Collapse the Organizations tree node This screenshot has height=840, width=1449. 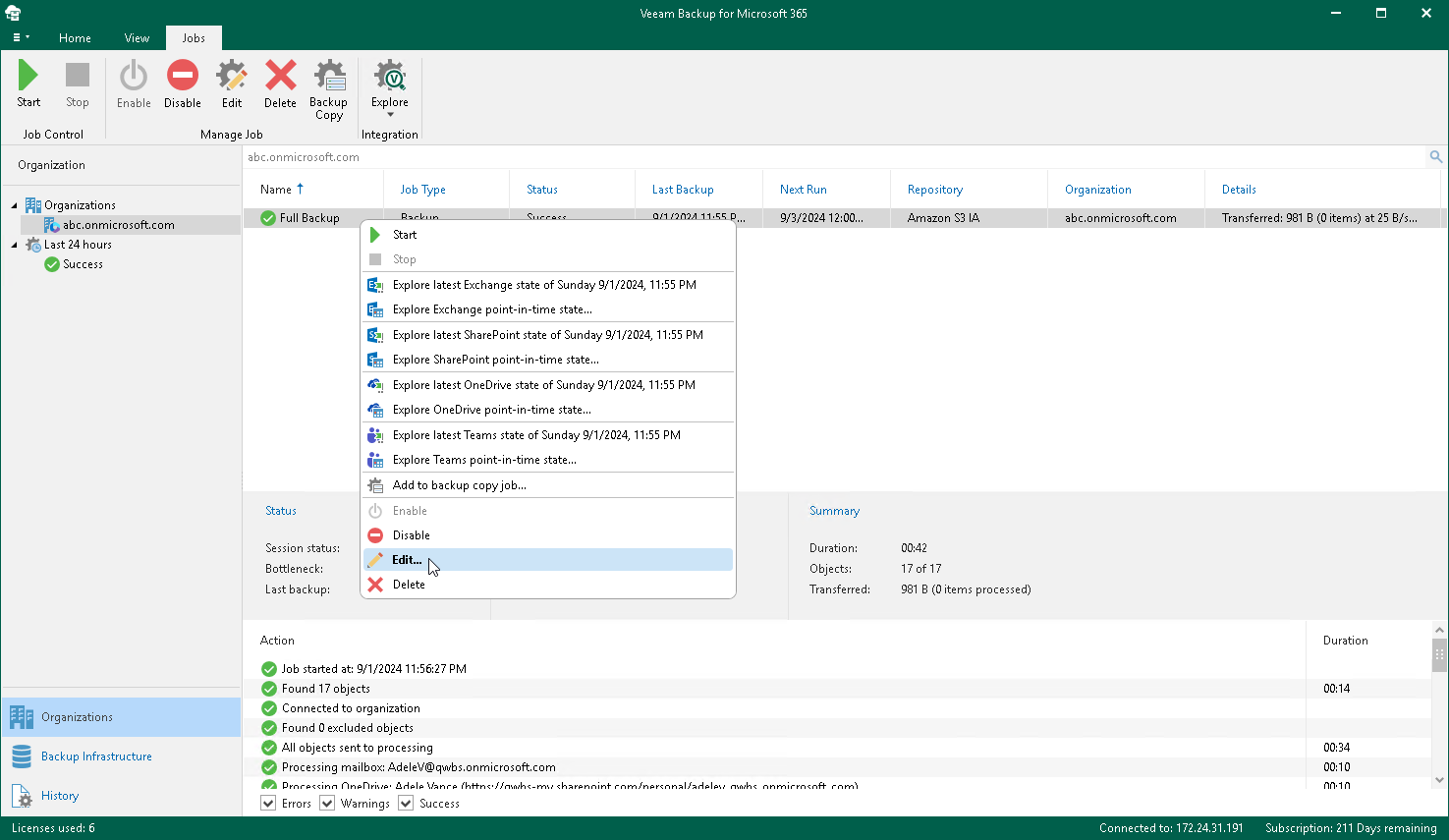click(15, 205)
